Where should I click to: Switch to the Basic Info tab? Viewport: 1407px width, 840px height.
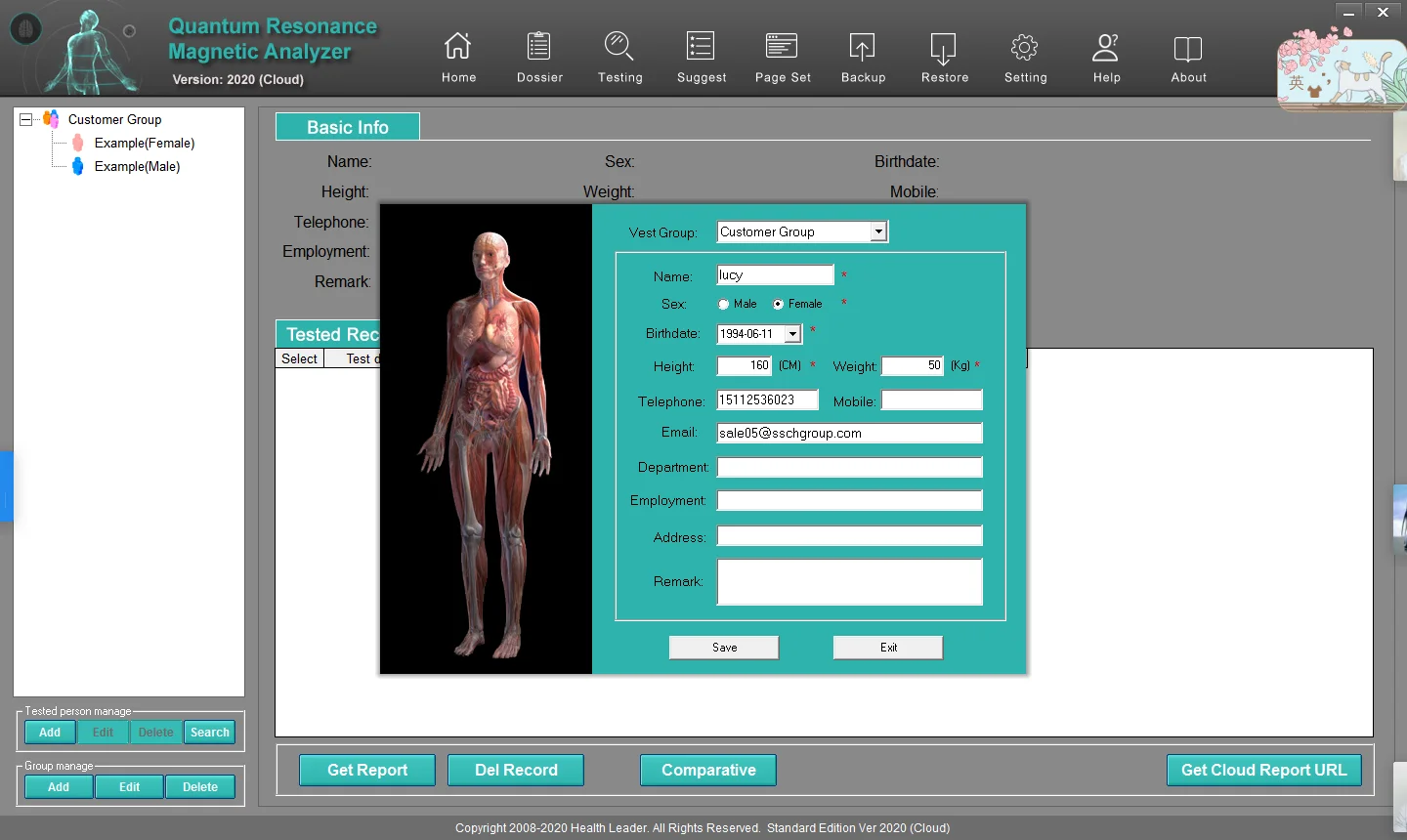(347, 127)
